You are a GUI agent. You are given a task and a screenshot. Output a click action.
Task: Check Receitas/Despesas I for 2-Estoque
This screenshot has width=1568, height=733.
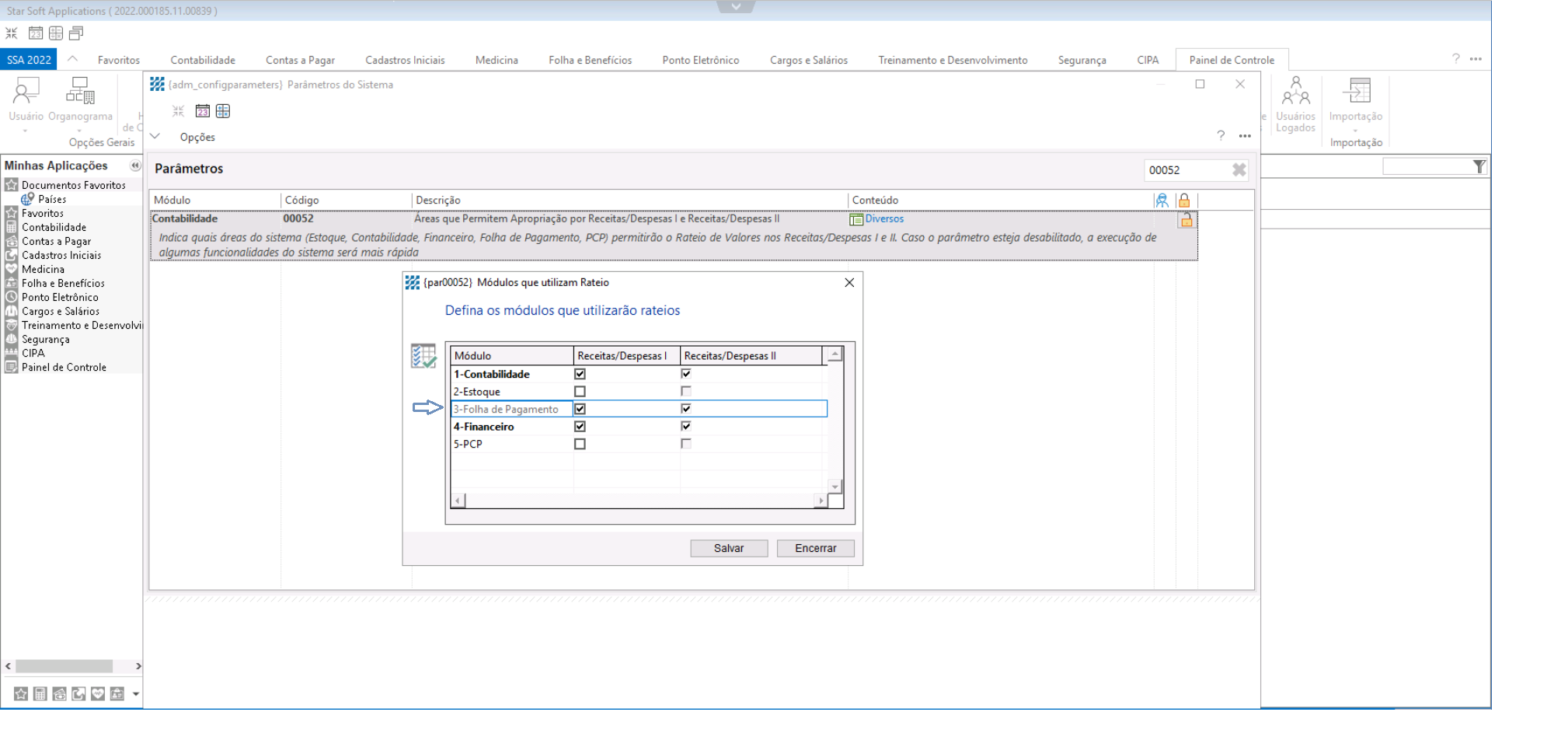(x=580, y=392)
